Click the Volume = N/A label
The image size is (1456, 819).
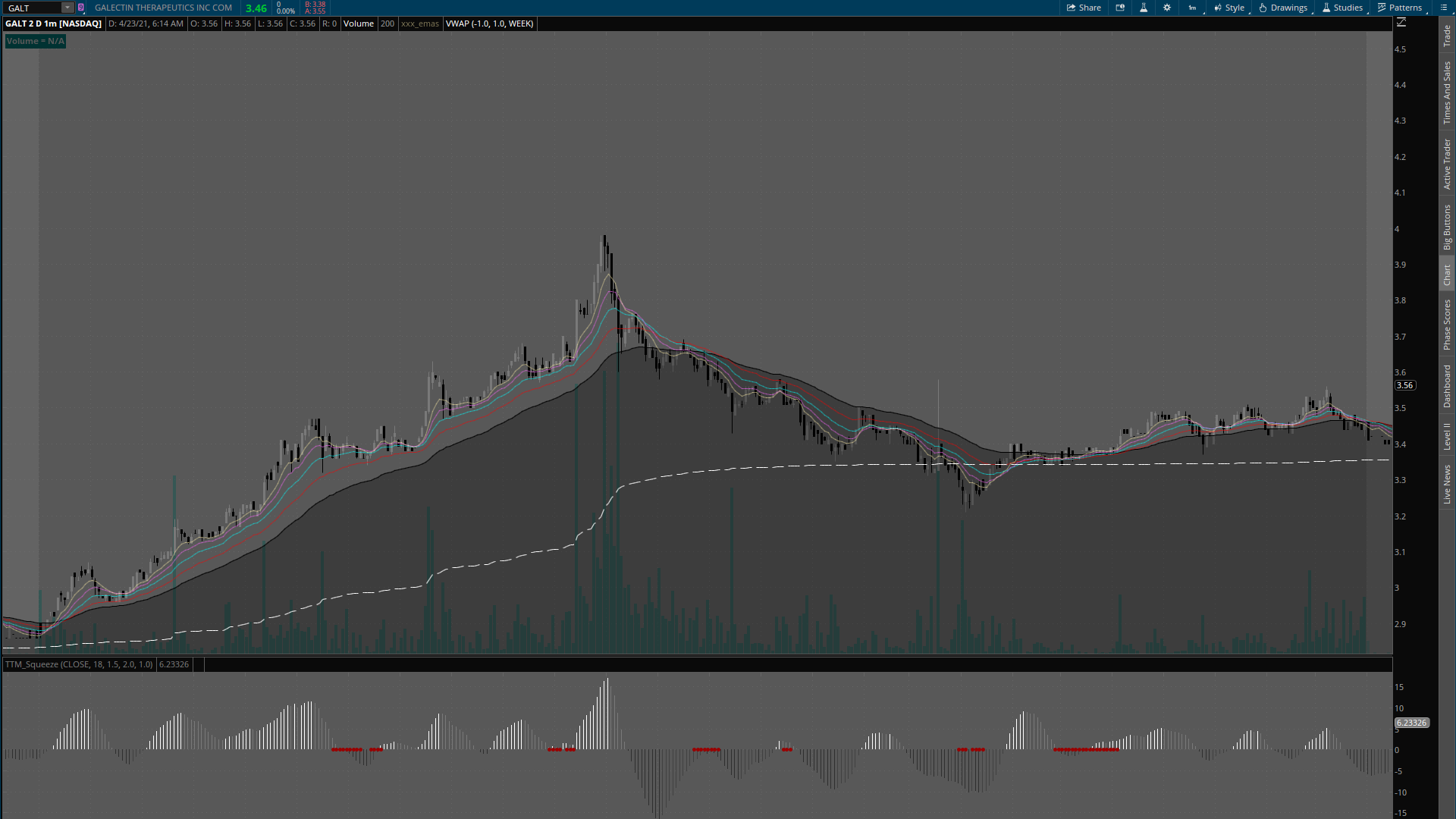pyautogui.click(x=36, y=41)
